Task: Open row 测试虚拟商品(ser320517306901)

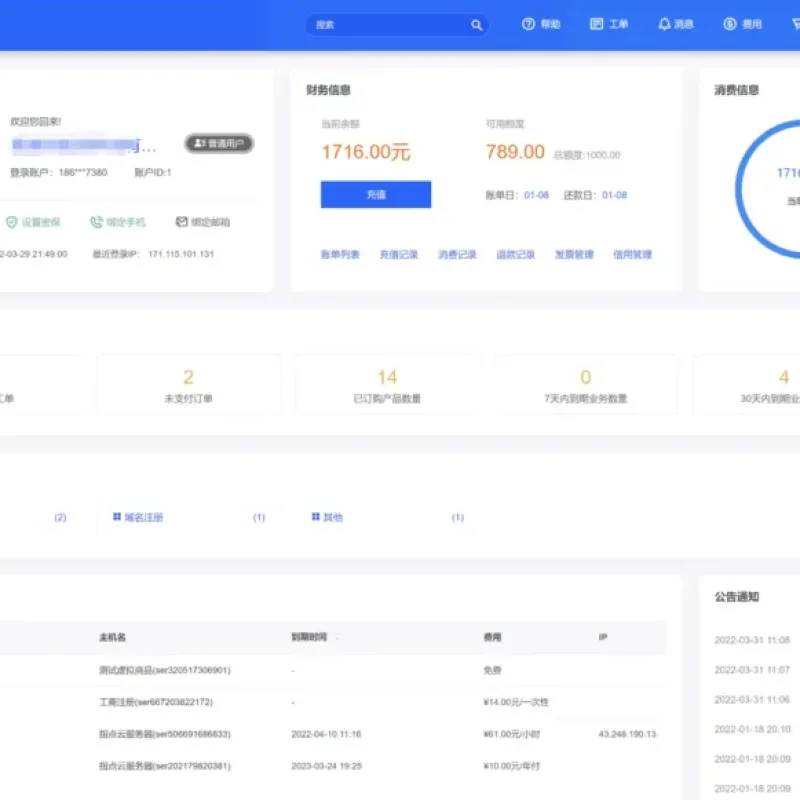Action: pyautogui.click(x=165, y=670)
